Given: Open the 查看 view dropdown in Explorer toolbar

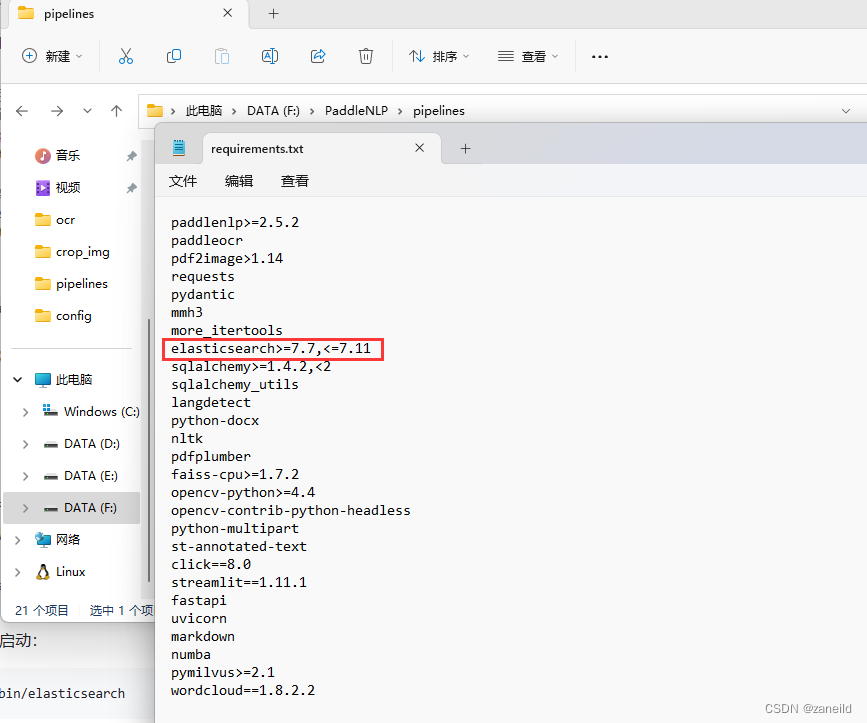Looking at the screenshot, I should pyautogui.click(x=528, y=56).
